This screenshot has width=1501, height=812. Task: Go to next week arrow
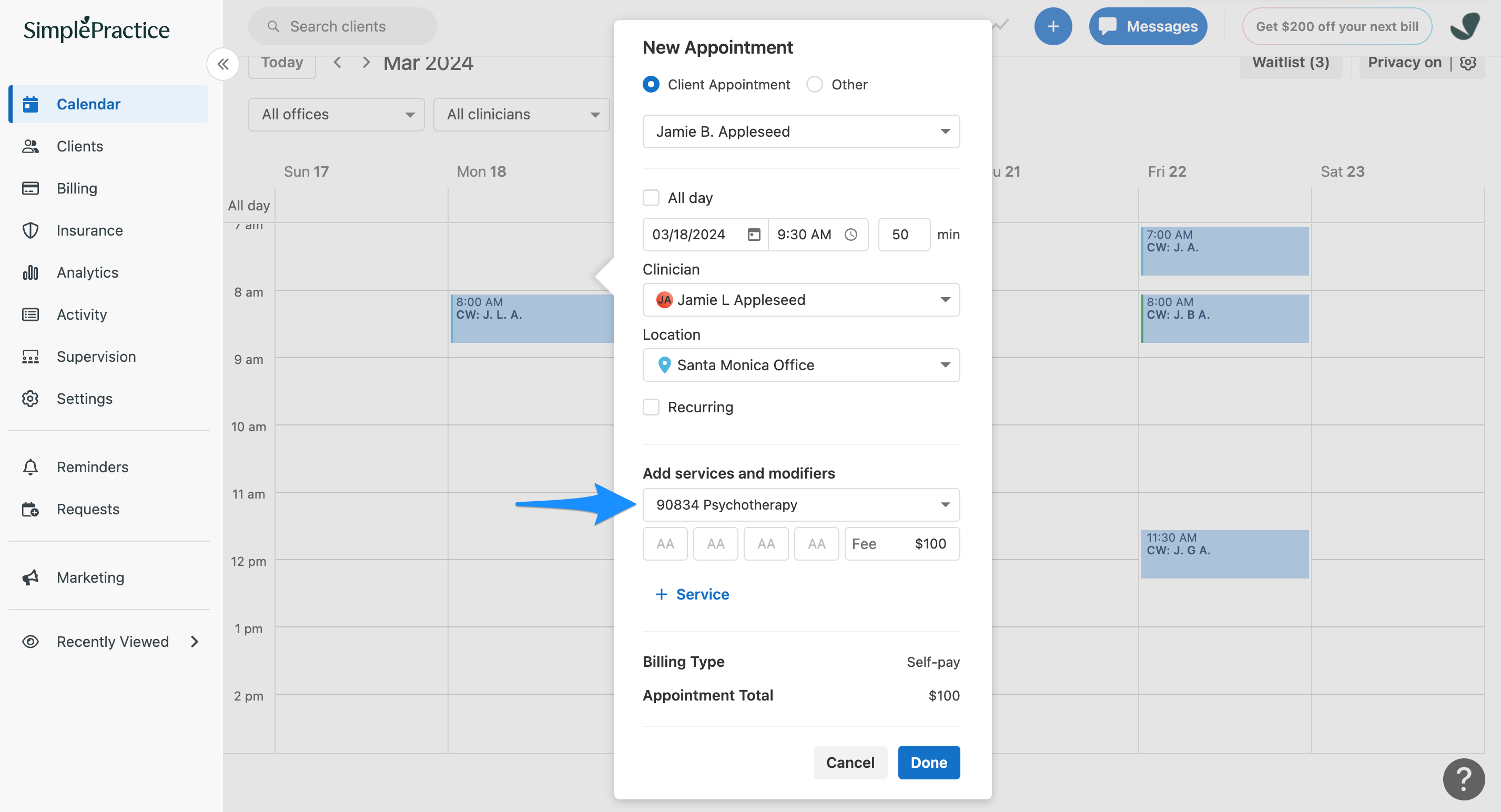tap(366, 63)
